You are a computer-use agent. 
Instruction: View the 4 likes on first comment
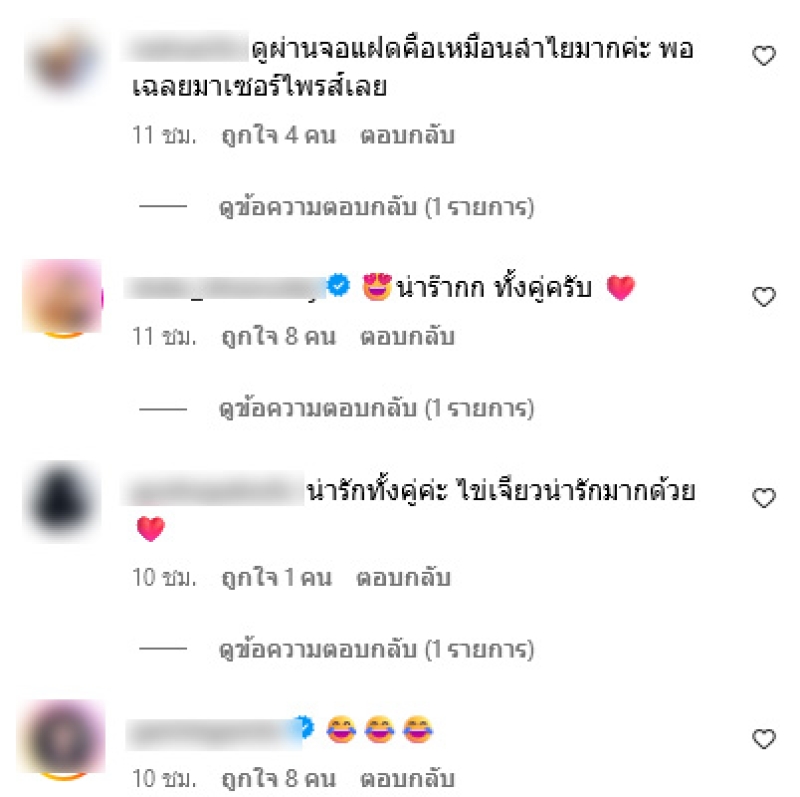pos(279,136)
